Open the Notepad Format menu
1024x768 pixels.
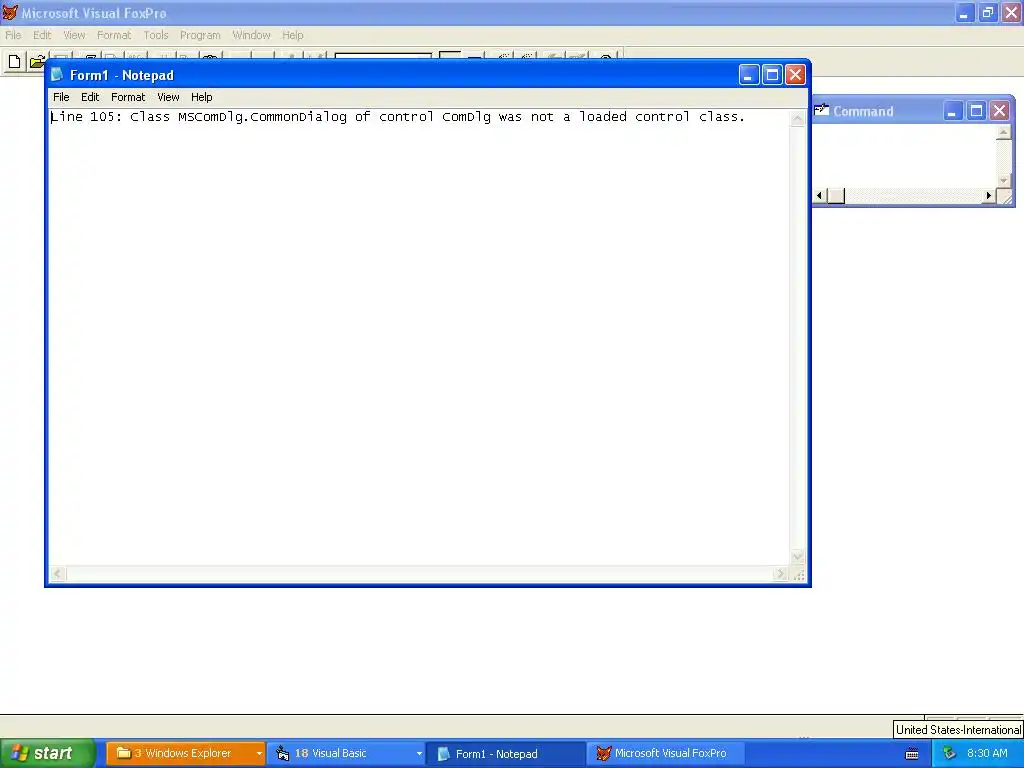128,97
